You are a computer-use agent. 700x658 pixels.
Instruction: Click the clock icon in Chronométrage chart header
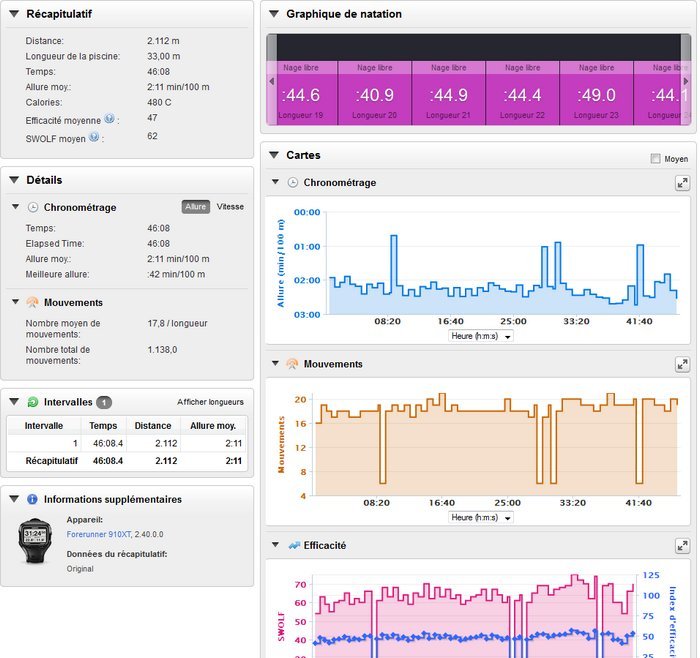[x=292, y=182]
